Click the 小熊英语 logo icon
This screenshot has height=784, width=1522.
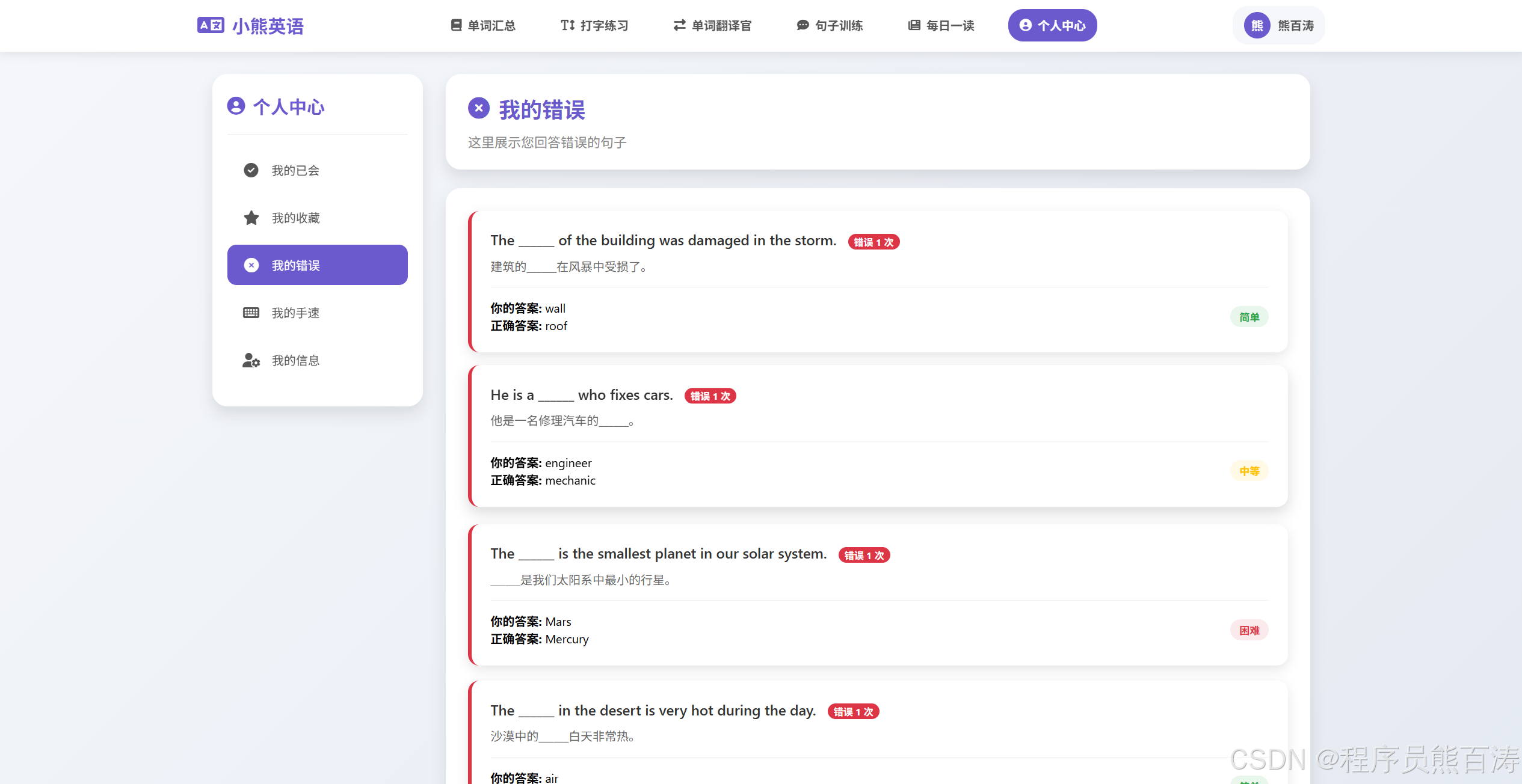[x=211, y=25]
